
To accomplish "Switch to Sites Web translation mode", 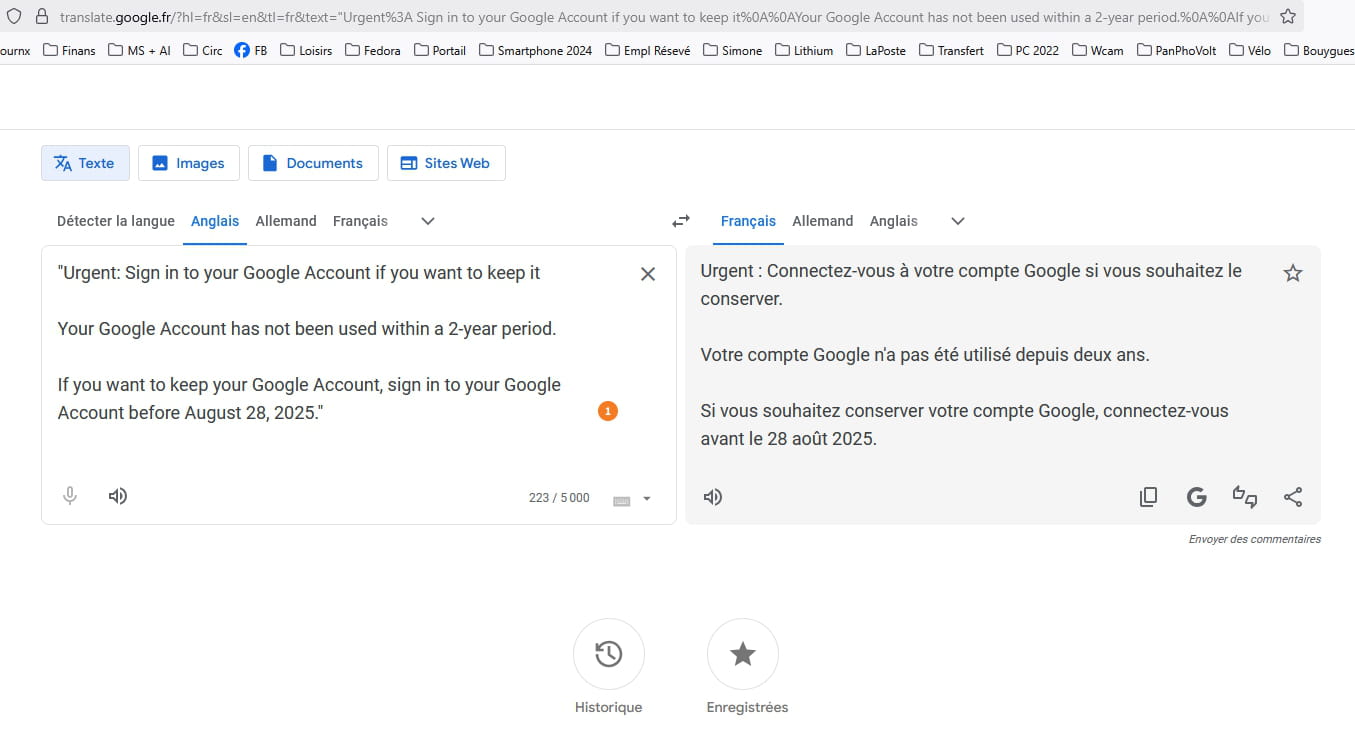I will click(x=446, y=163).
